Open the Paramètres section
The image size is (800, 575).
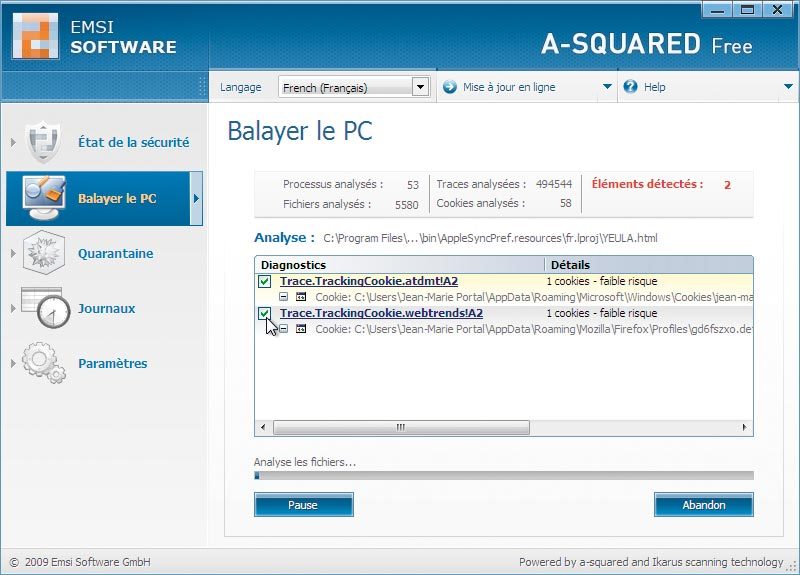pyautogui.click(x=113, y=363)
